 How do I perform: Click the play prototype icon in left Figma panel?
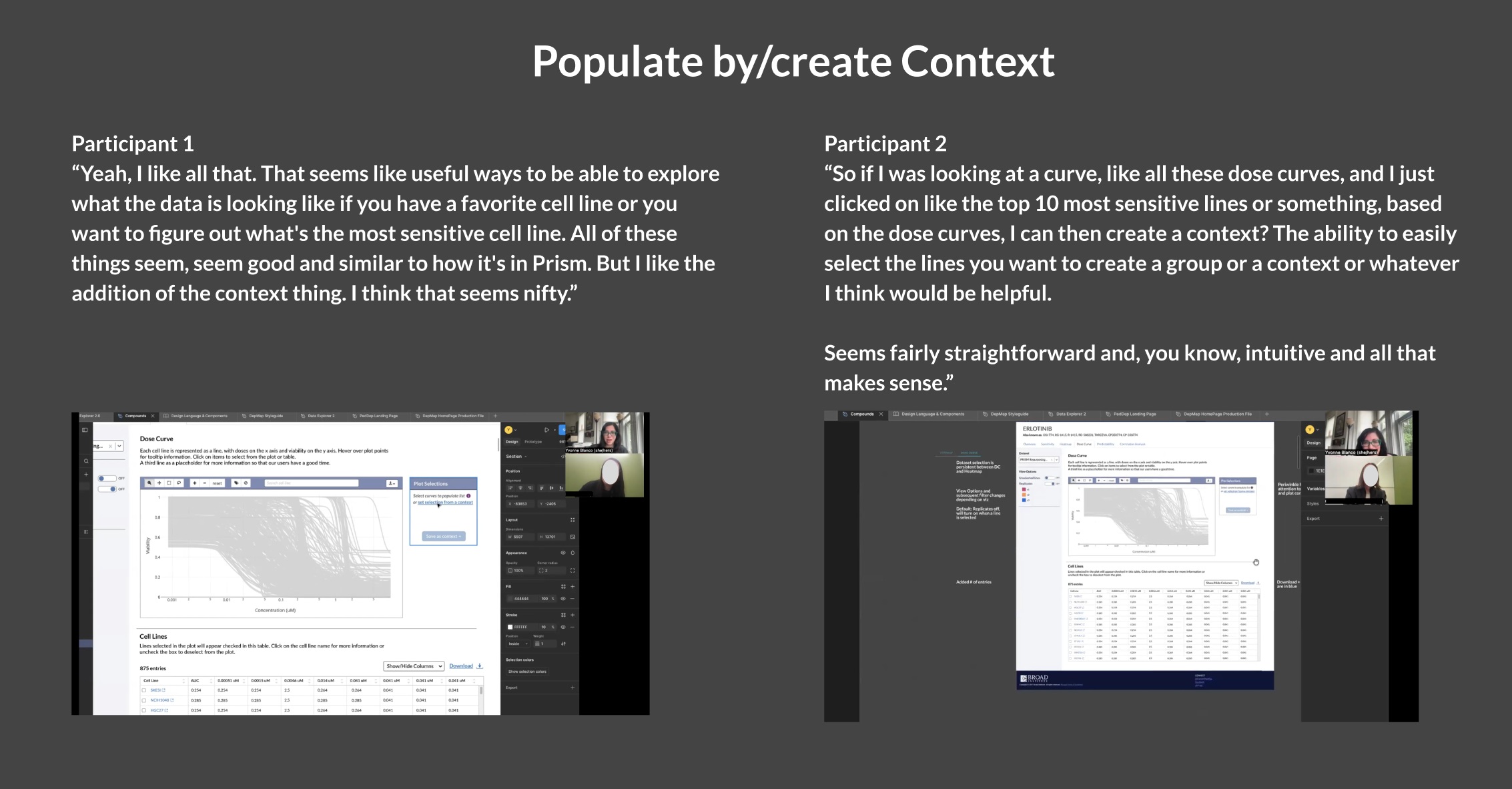[x=546, y=430]
